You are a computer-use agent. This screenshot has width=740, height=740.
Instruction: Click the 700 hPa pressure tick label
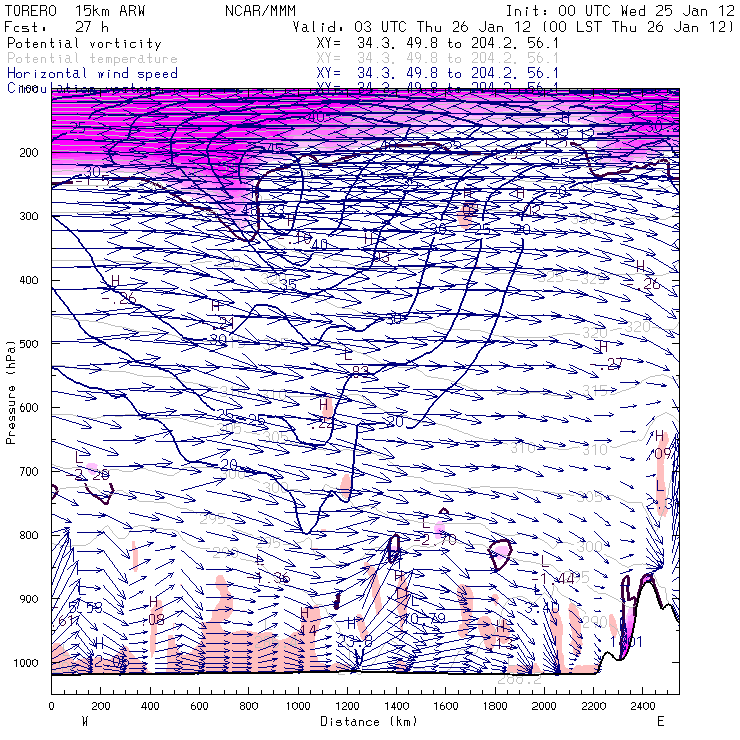click(29, 471)
